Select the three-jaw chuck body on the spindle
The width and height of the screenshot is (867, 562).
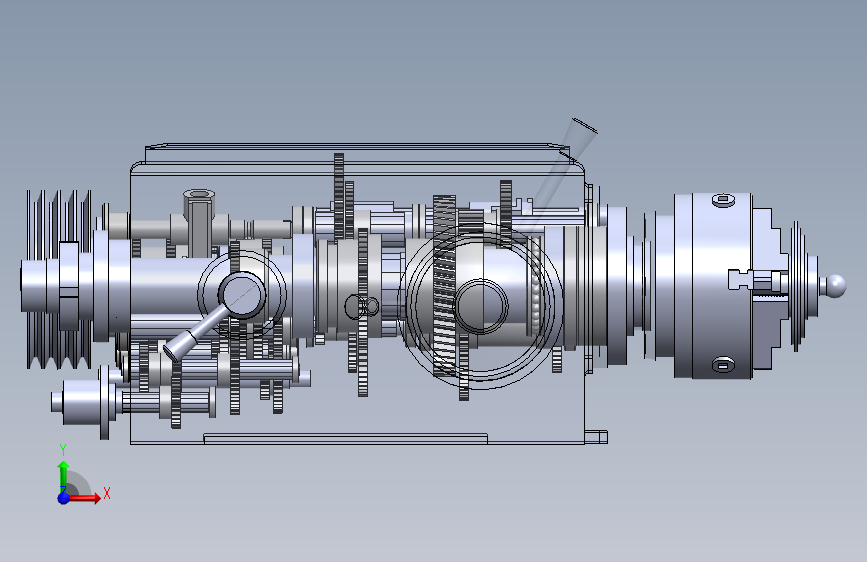point(712,285)
